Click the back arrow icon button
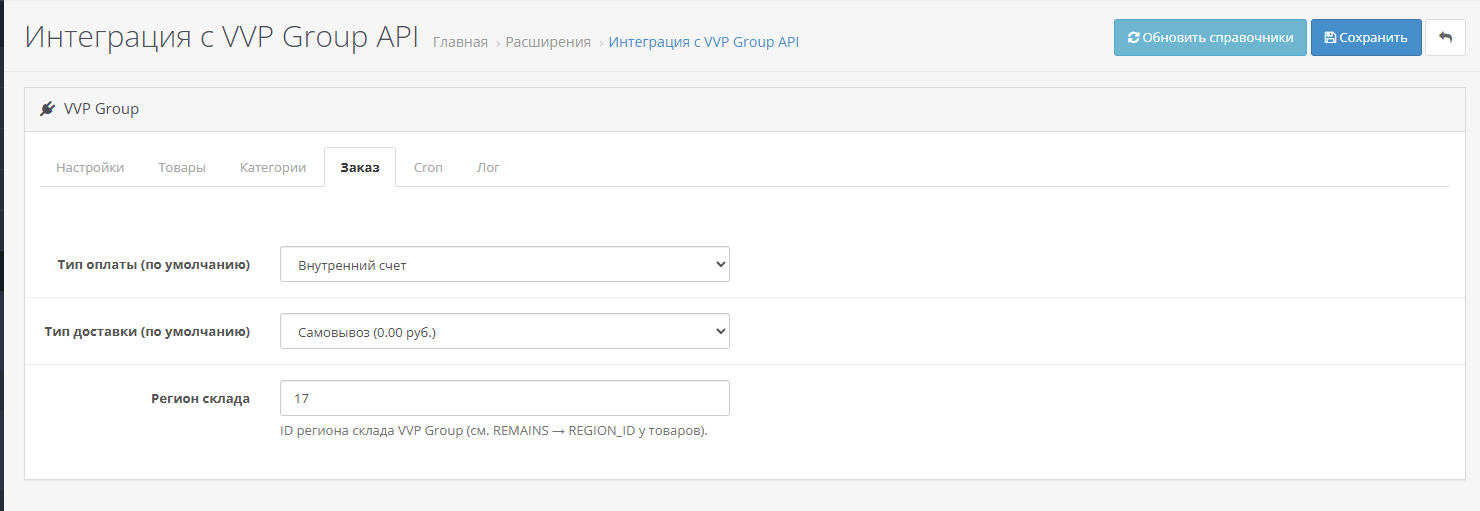This screenshot has height=511, width=1480. click(1445, 37)
